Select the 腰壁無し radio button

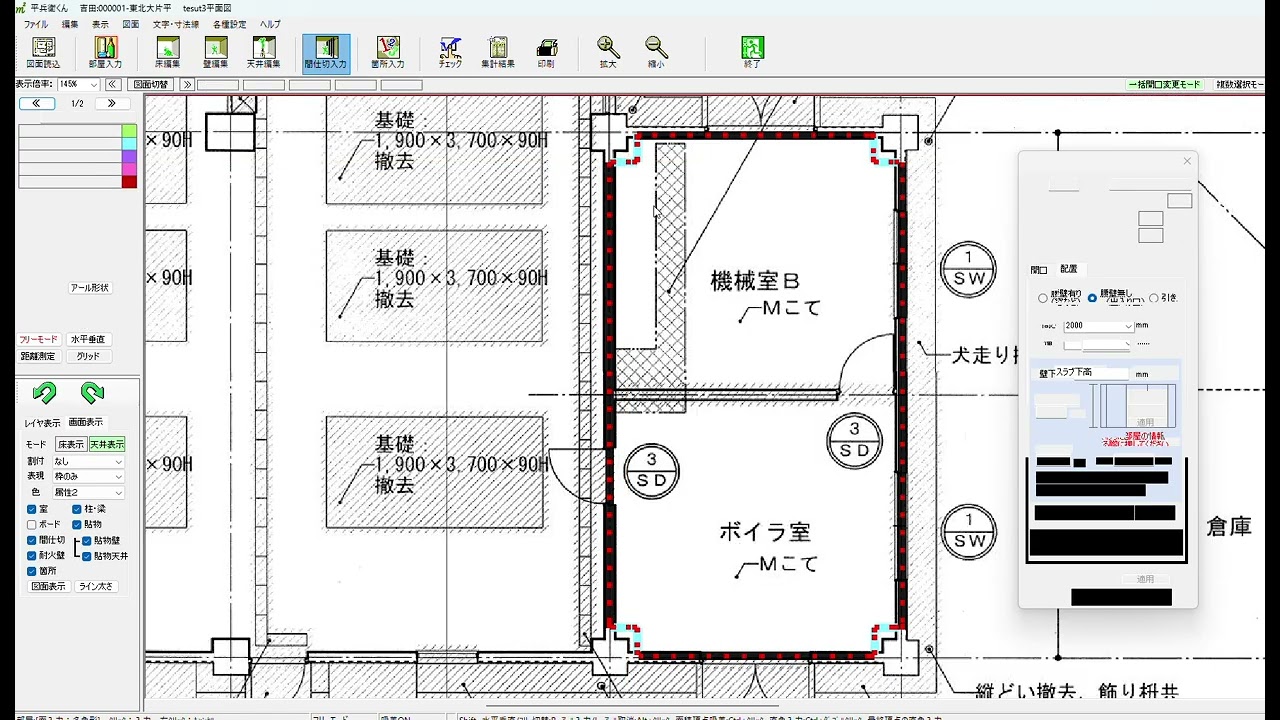click(1092, 298)
